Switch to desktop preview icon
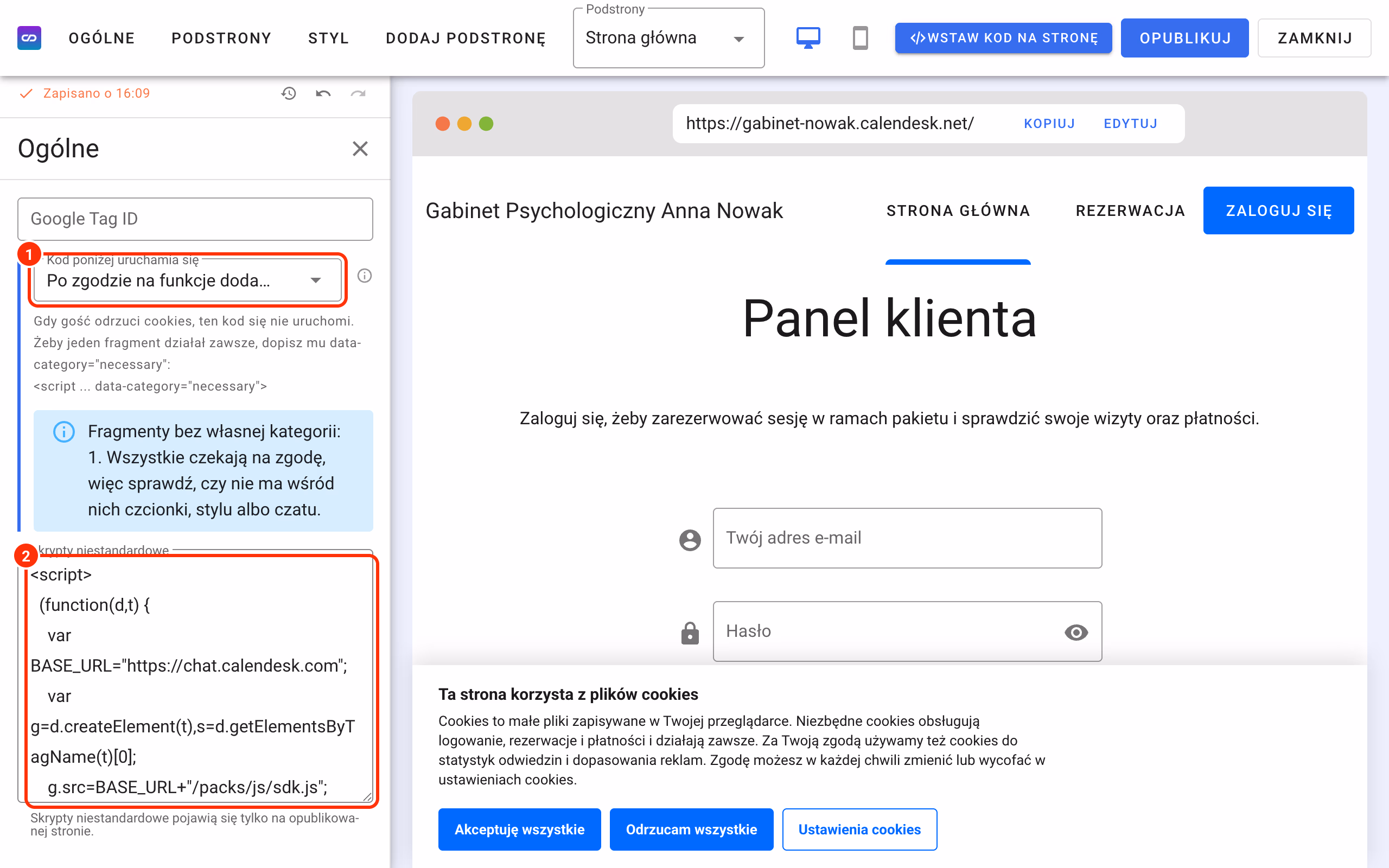Screen dimensions: 1389x868 click(x=808, y=38)
